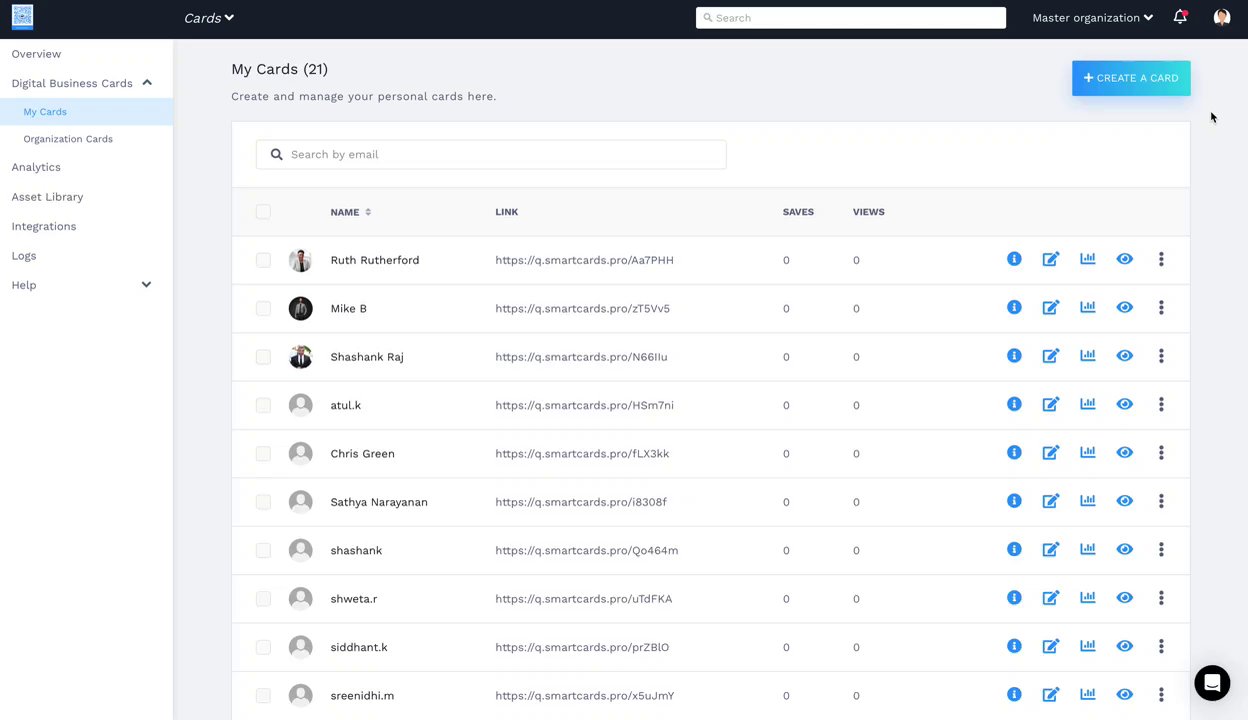Focus the Search by email field
Screen dimensions: 1248x720
pos(500,155)
